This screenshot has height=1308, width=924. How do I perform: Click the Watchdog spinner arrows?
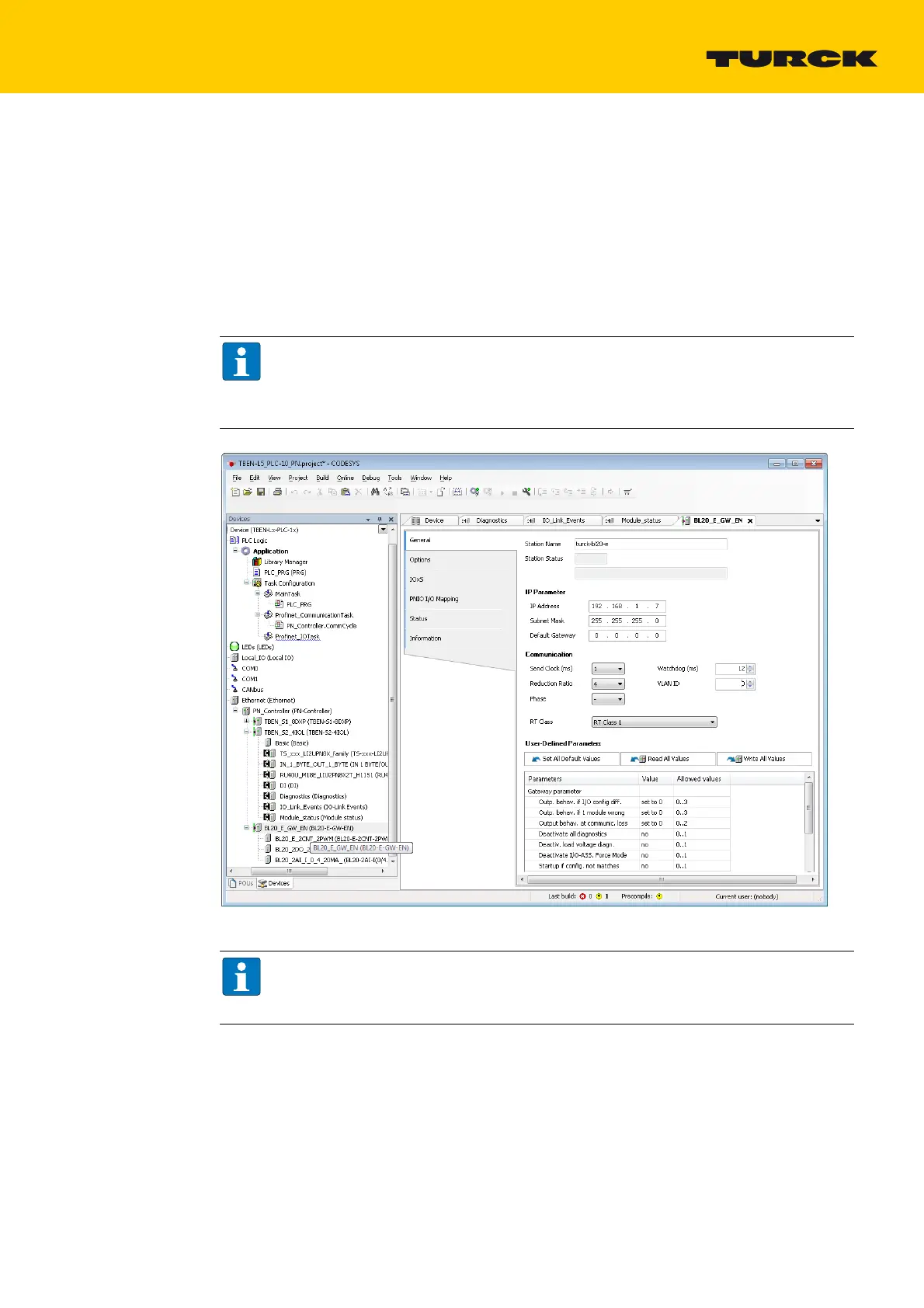click(751, 669)
